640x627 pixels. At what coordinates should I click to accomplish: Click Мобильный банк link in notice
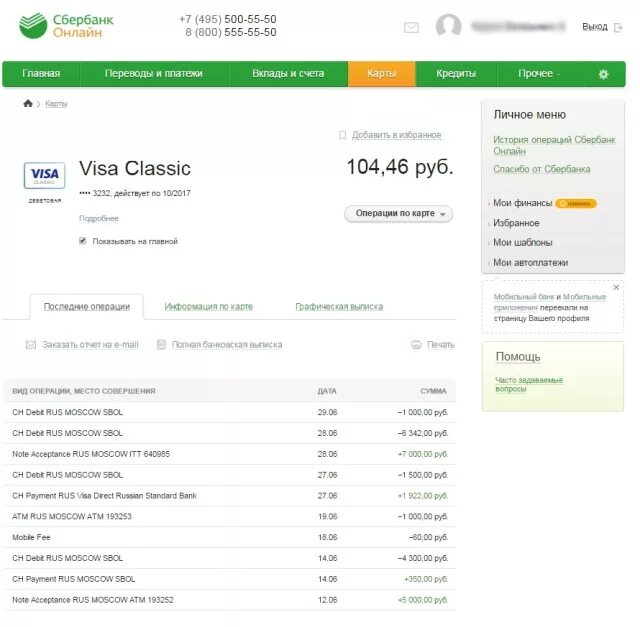(x=524, y=297)
